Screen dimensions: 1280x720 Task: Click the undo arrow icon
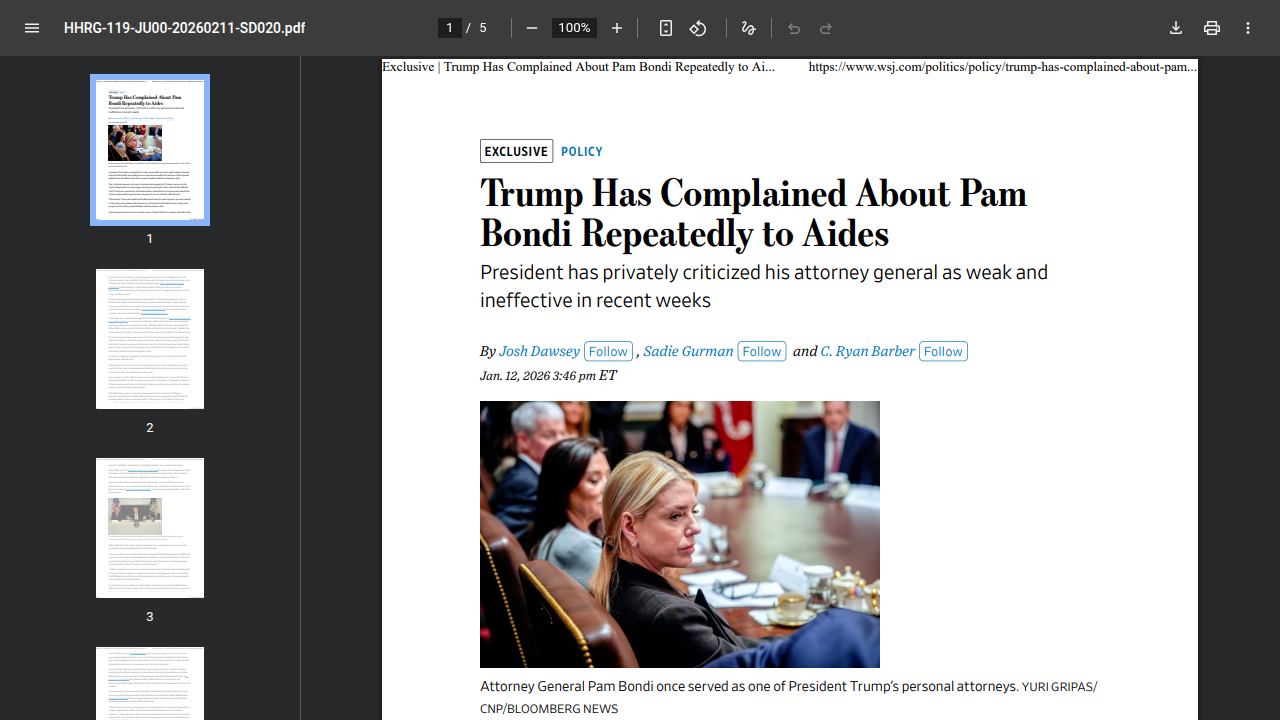[794, 28]
